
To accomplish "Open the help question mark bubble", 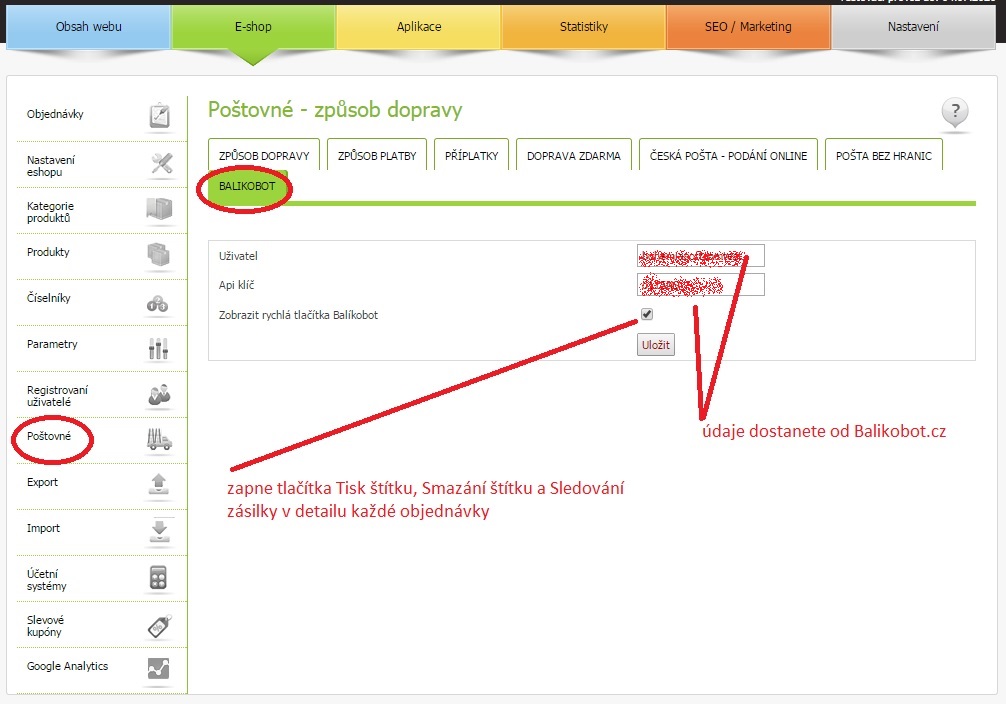I will (x=955, y=112).
